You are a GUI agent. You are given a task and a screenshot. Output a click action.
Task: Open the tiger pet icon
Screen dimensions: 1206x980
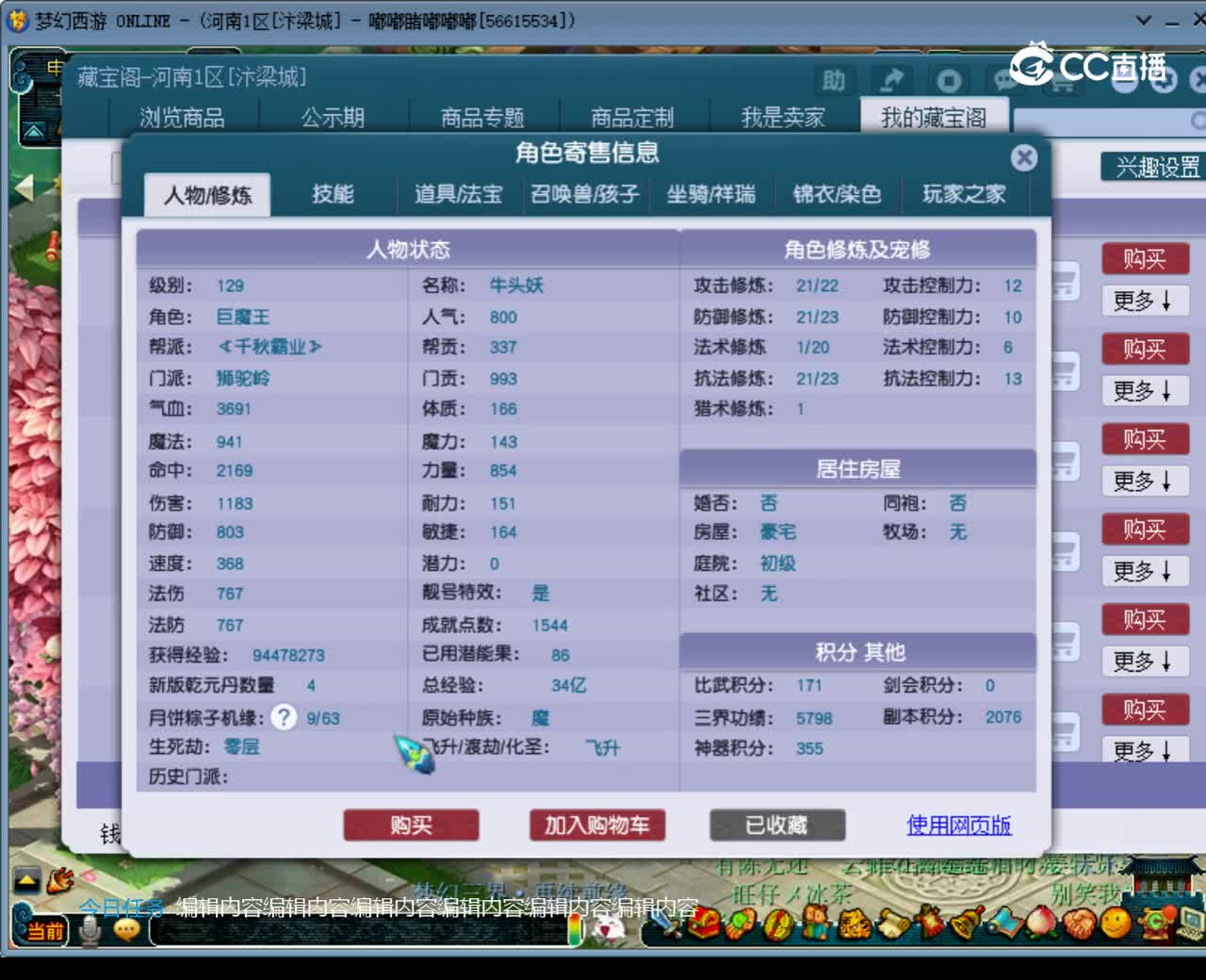pos(856,924)
